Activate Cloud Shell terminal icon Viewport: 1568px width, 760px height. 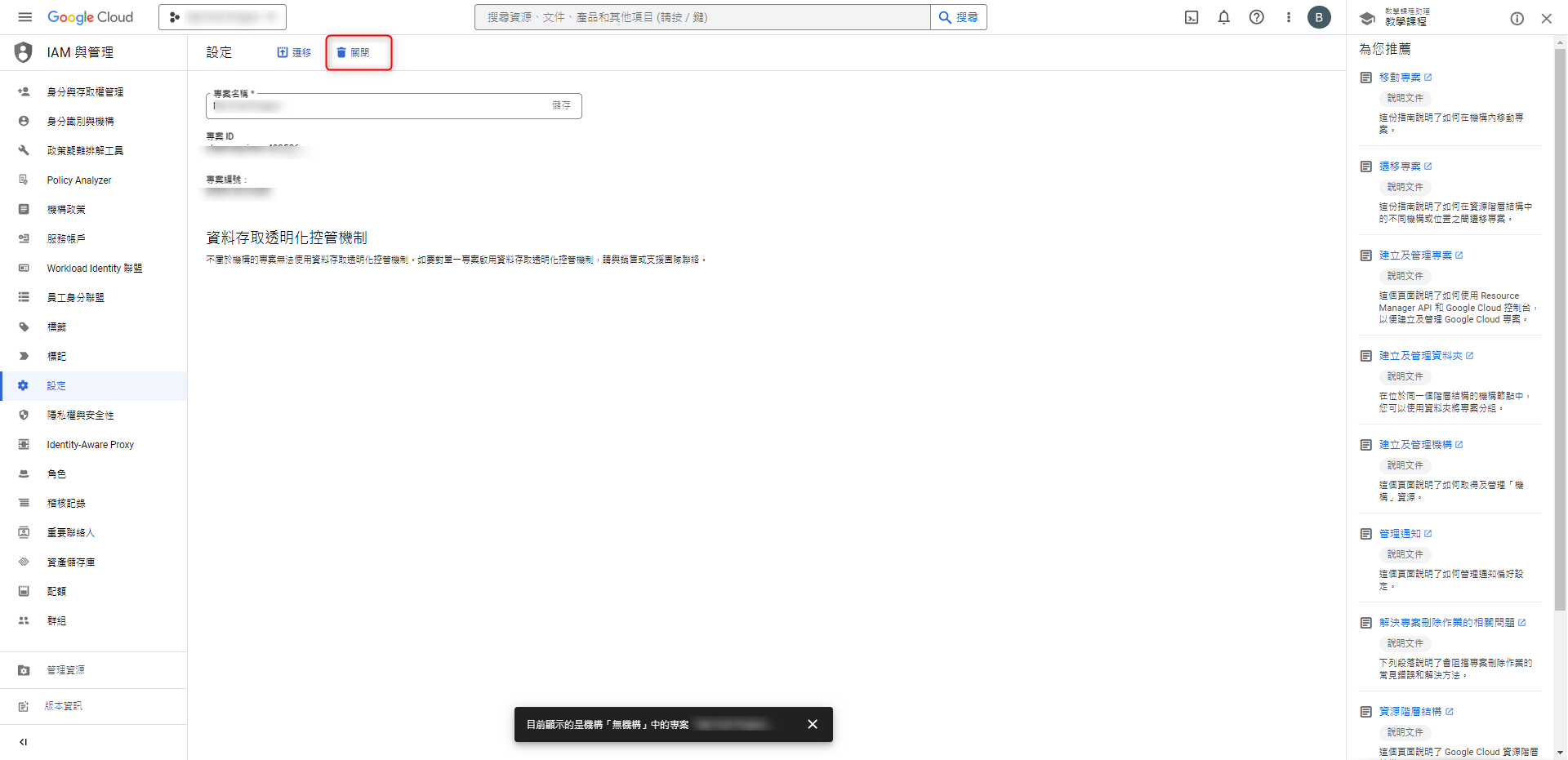coord(1192,17)
